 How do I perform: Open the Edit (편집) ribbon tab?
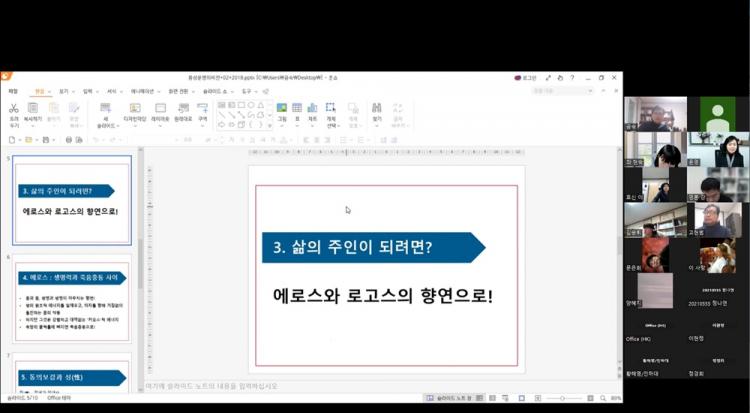[40, 91]
